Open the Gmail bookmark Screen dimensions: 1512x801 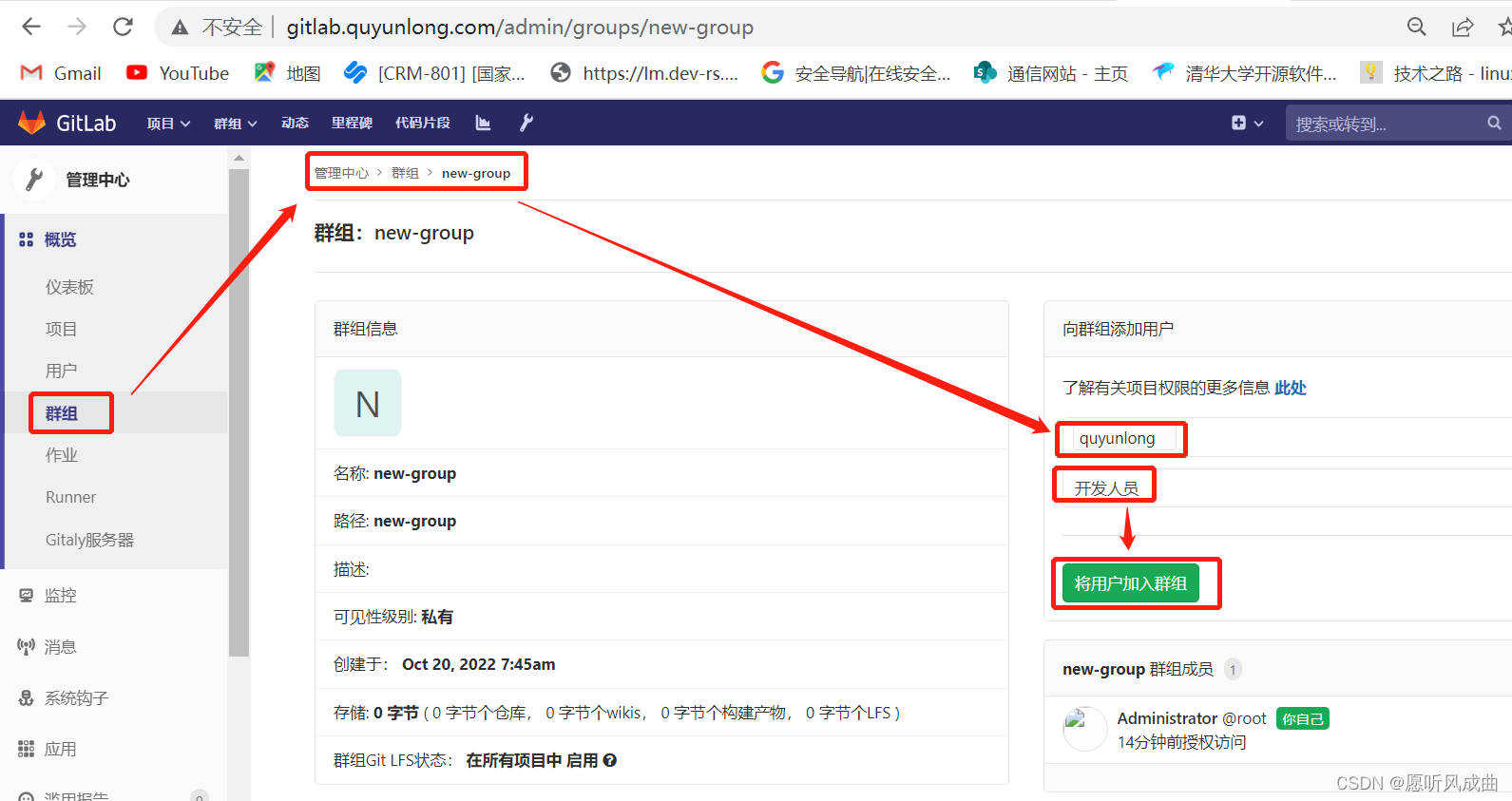tap(61, 73)
